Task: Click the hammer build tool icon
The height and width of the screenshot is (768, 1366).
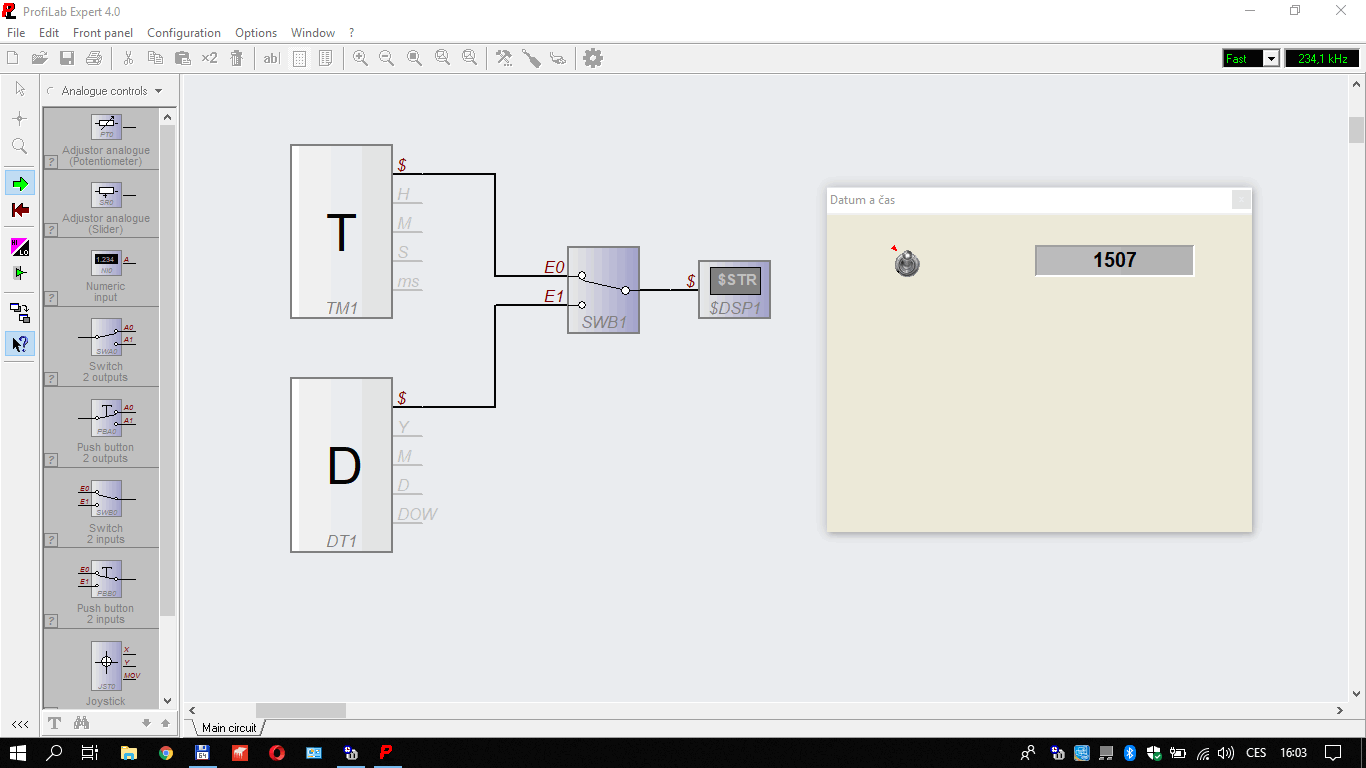Action: [x=504, y=58]
